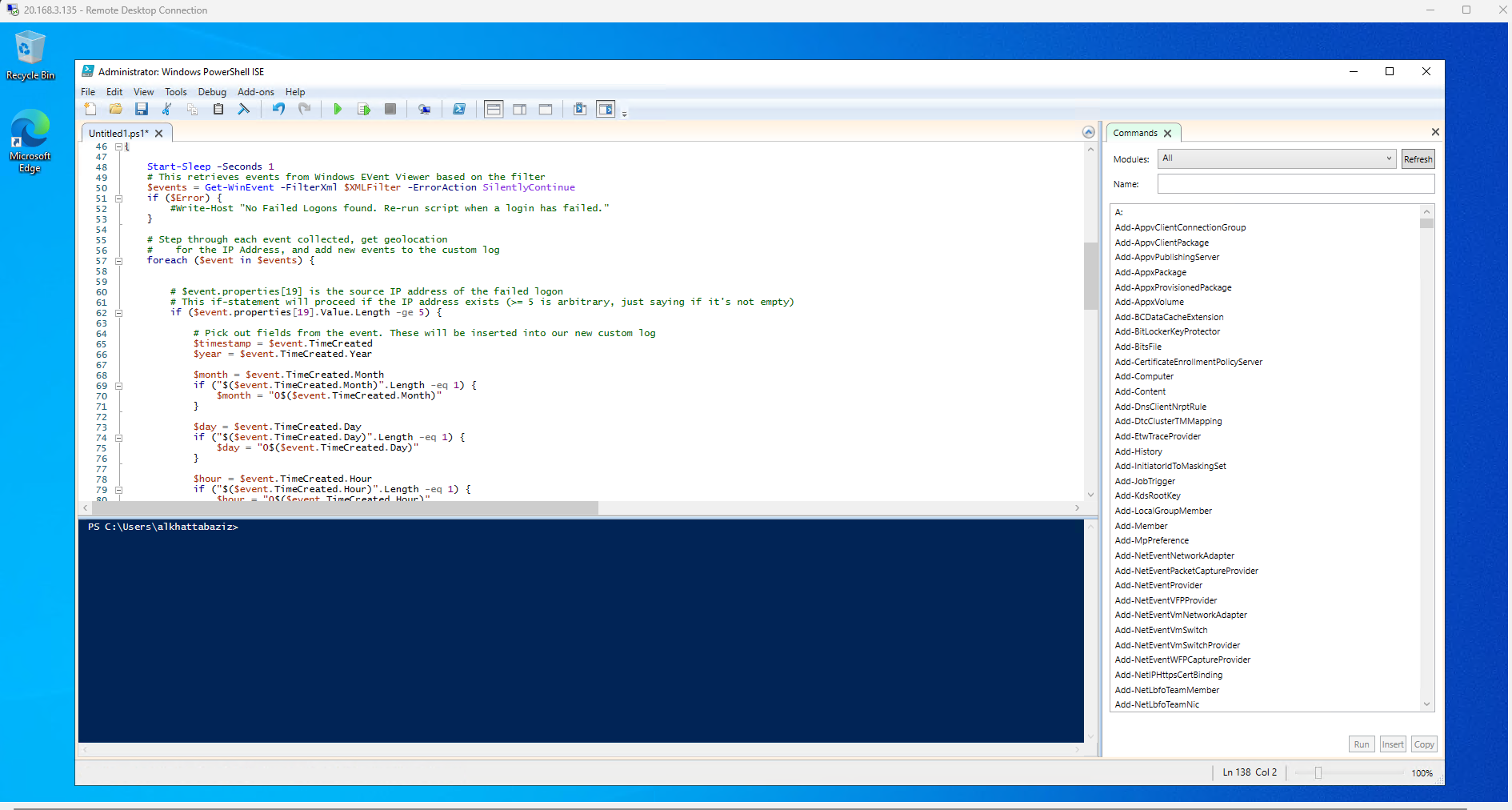Collapse the foreach code block at line 57
The height and width of the screenshot is (810, 1512).
pyautogui.click(x=118, y=261)
